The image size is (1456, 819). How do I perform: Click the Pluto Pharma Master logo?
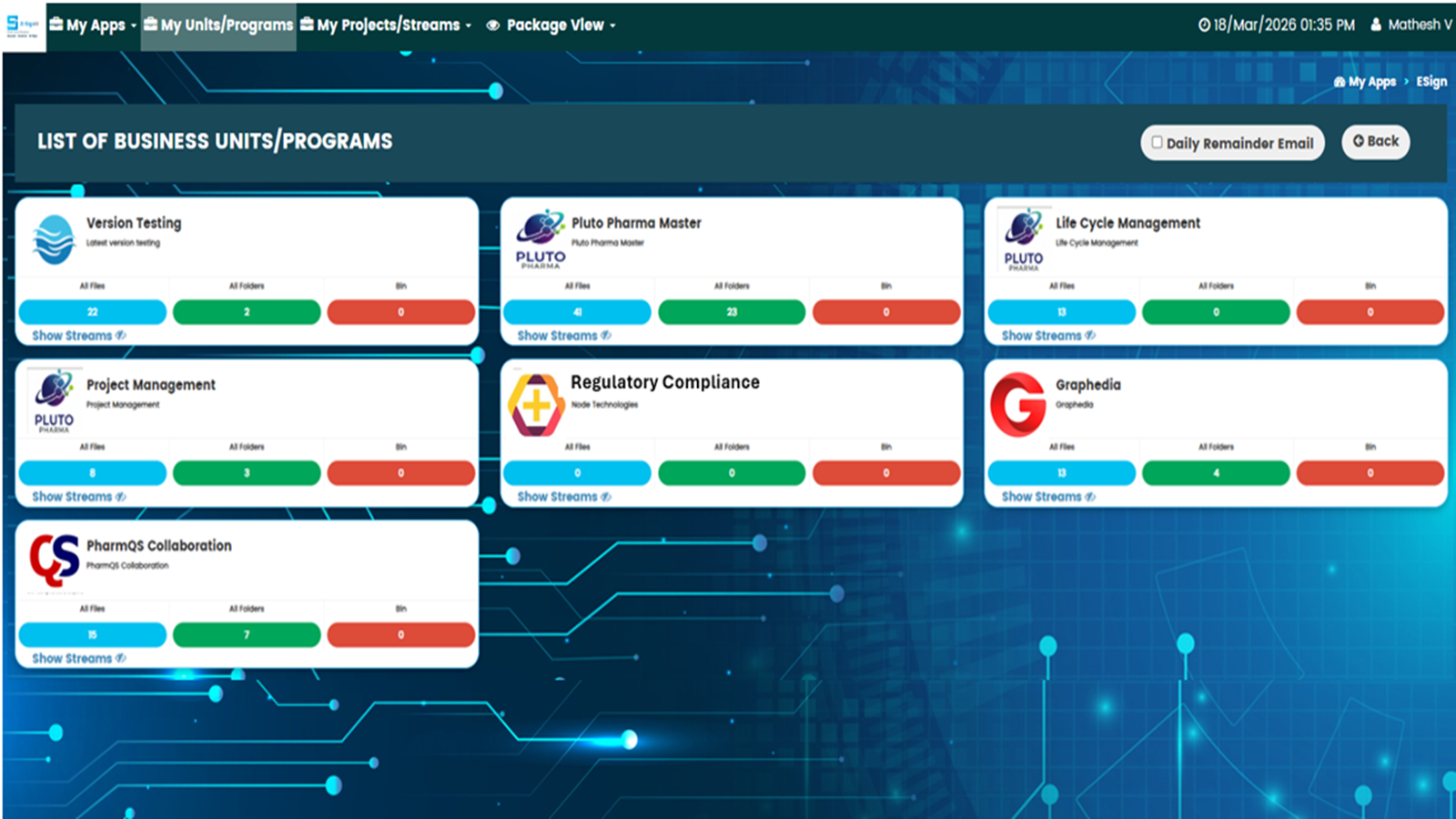(541, 239)
